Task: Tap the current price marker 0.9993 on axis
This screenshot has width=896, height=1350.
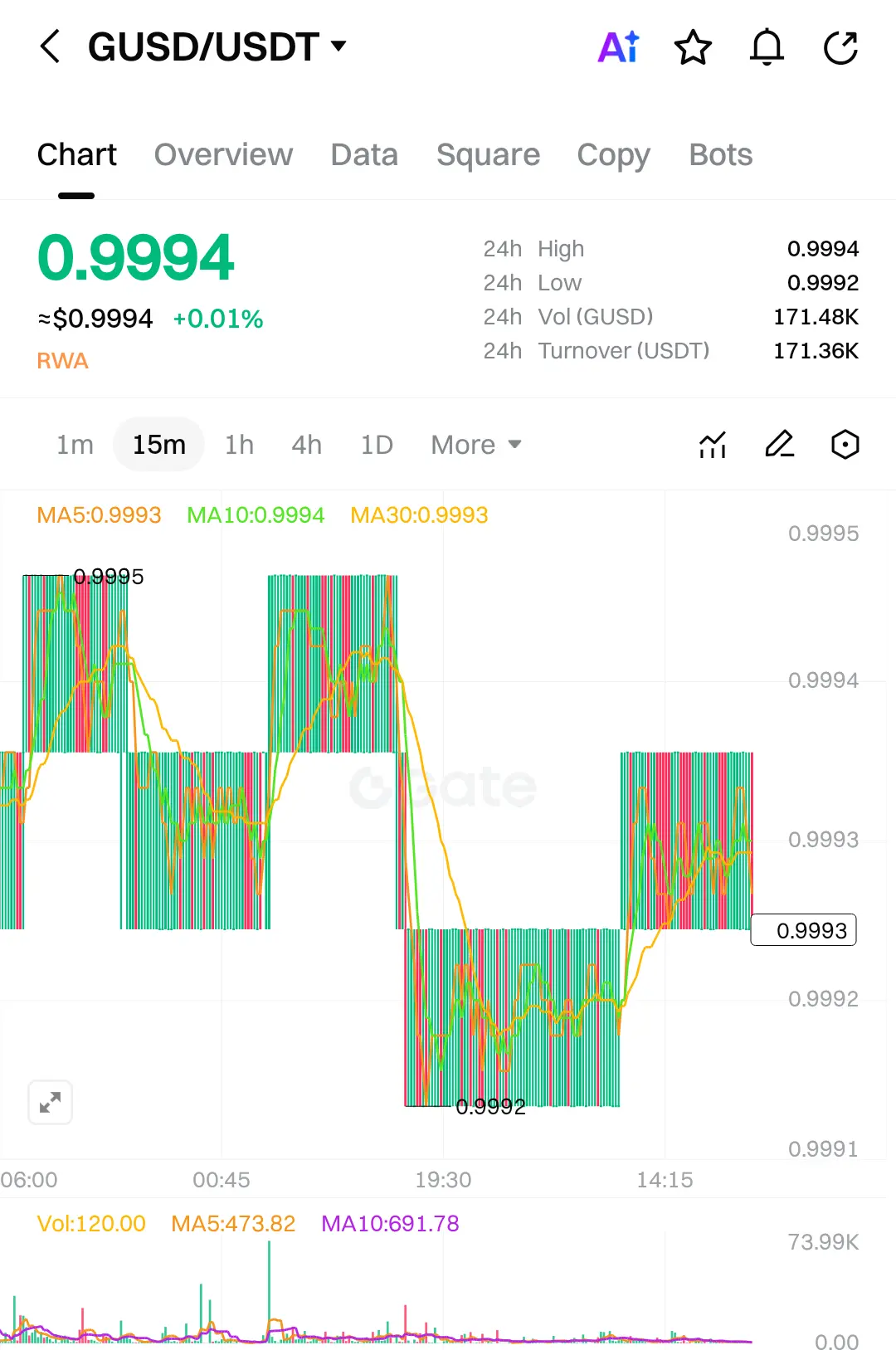Action: [x=803, y=930]
